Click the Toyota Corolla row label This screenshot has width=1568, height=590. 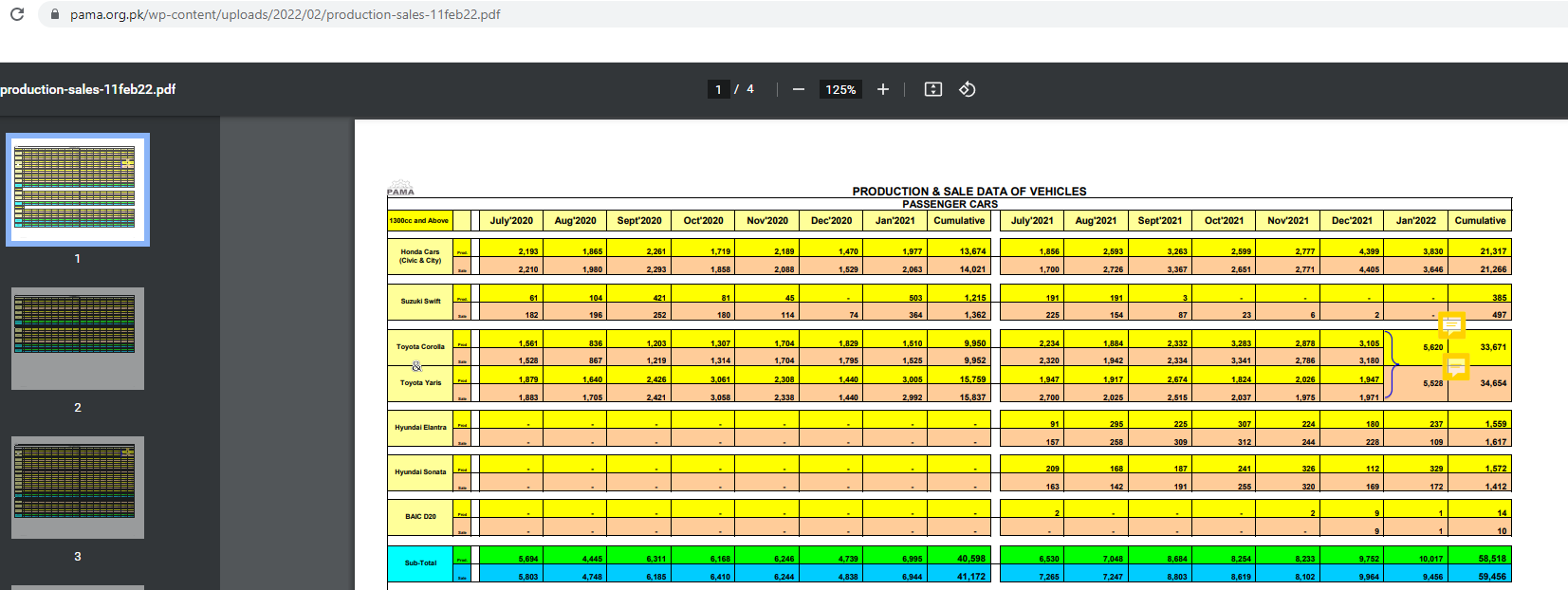point(420,347)
